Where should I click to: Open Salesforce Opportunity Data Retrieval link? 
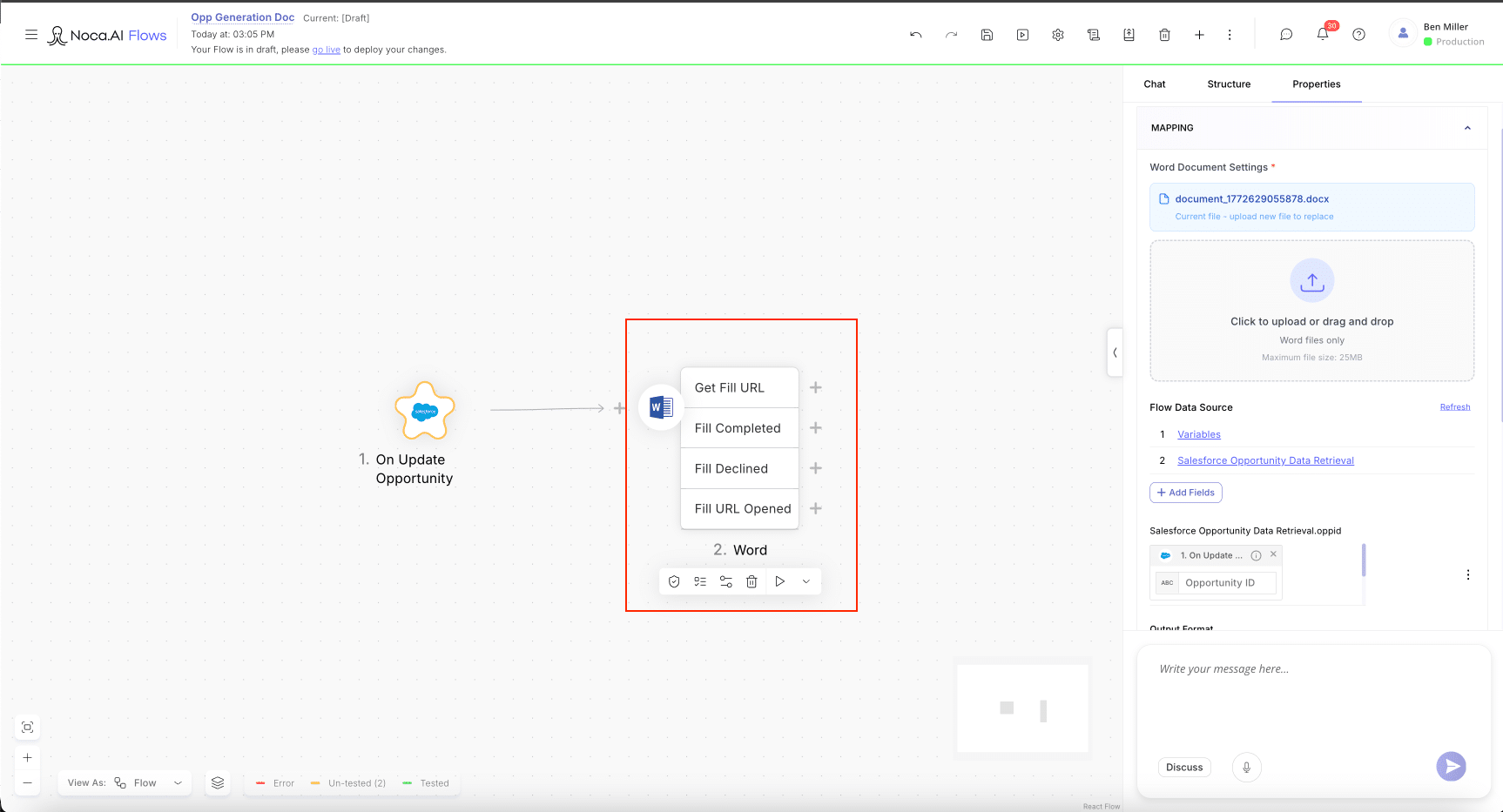[1265, 460]
